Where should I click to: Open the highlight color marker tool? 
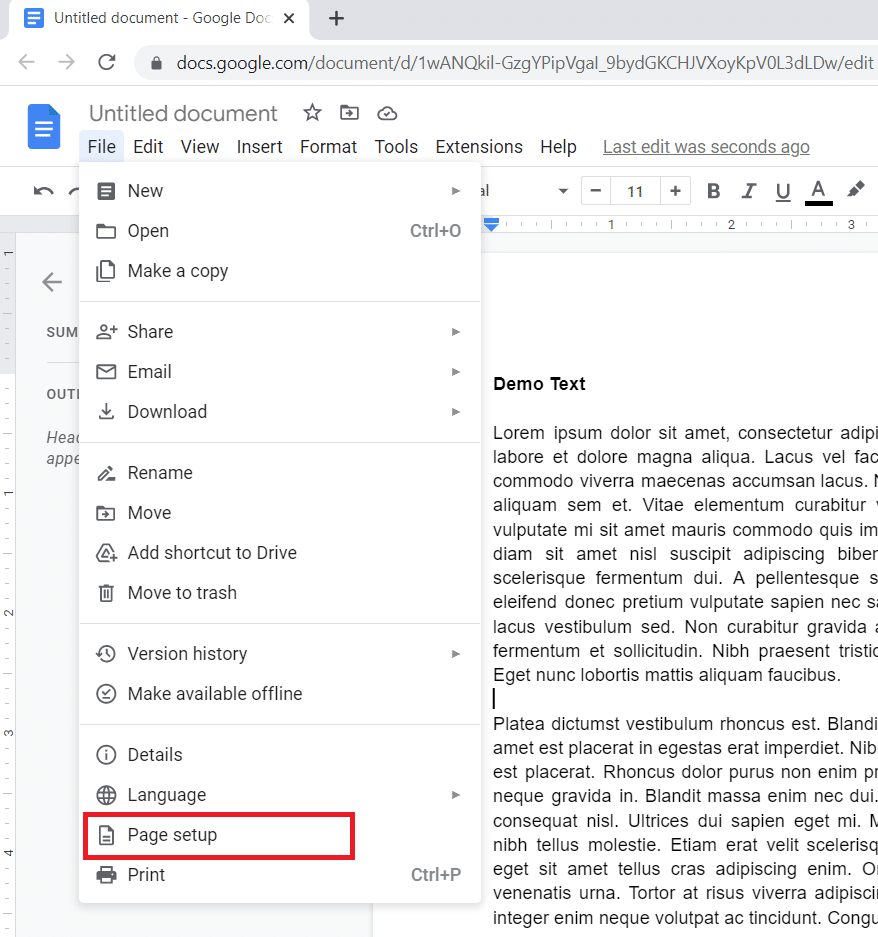[856, 190]
